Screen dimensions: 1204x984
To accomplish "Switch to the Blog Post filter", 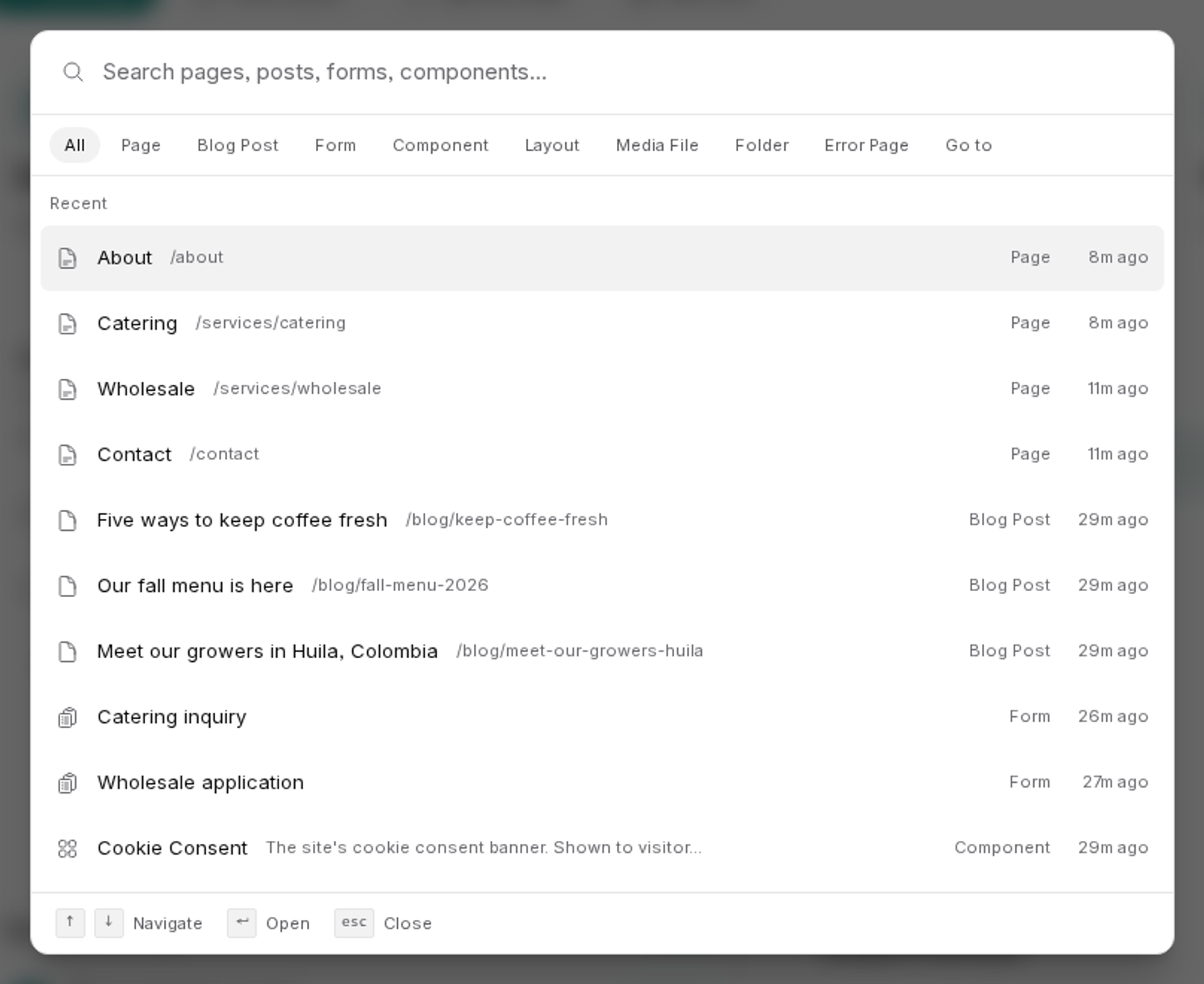I will pyautogui.click(x=238, y=145).
